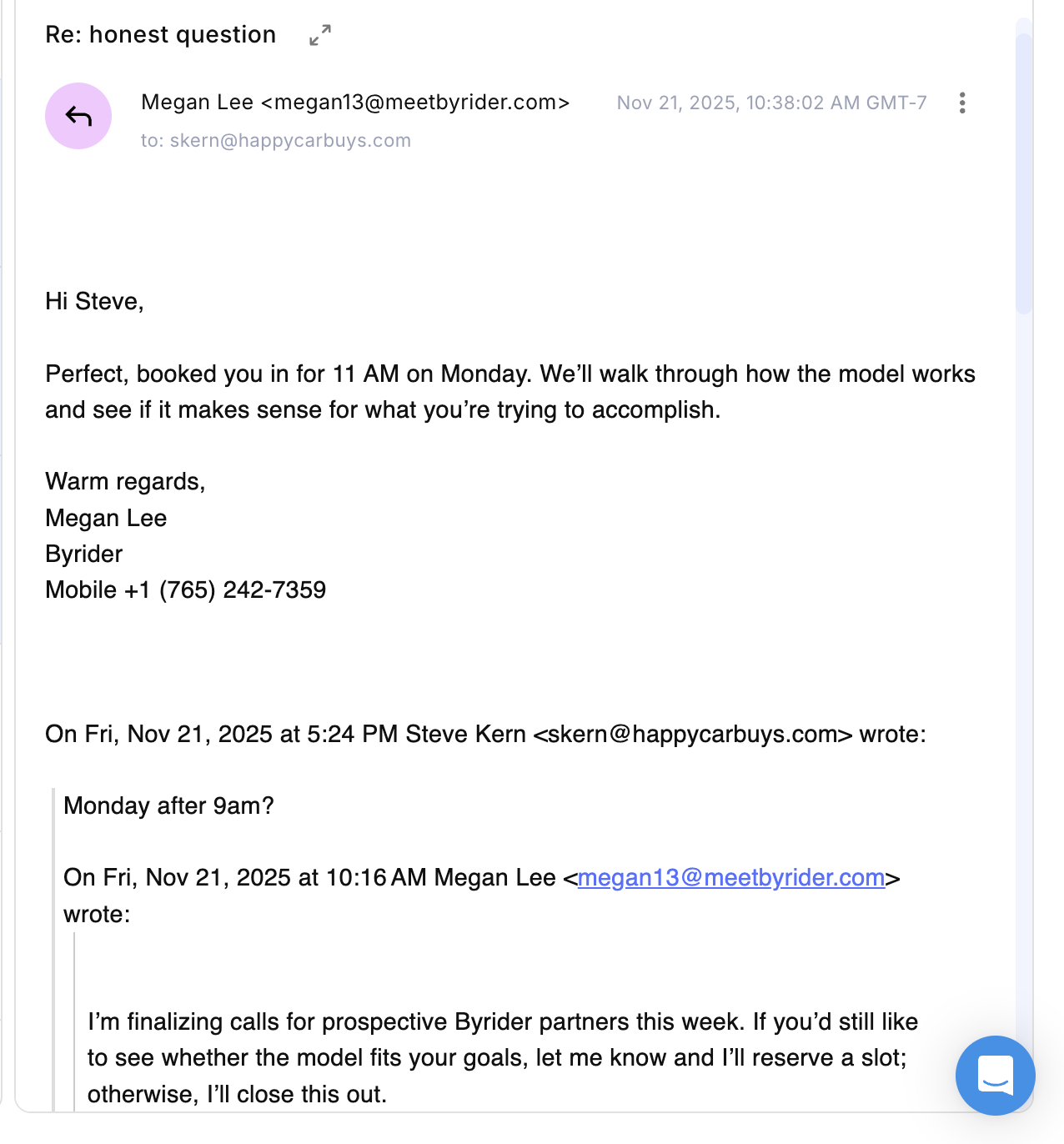
Task: Click the "Hi Steve," greeting line
Action: click(x=94, y=301)
